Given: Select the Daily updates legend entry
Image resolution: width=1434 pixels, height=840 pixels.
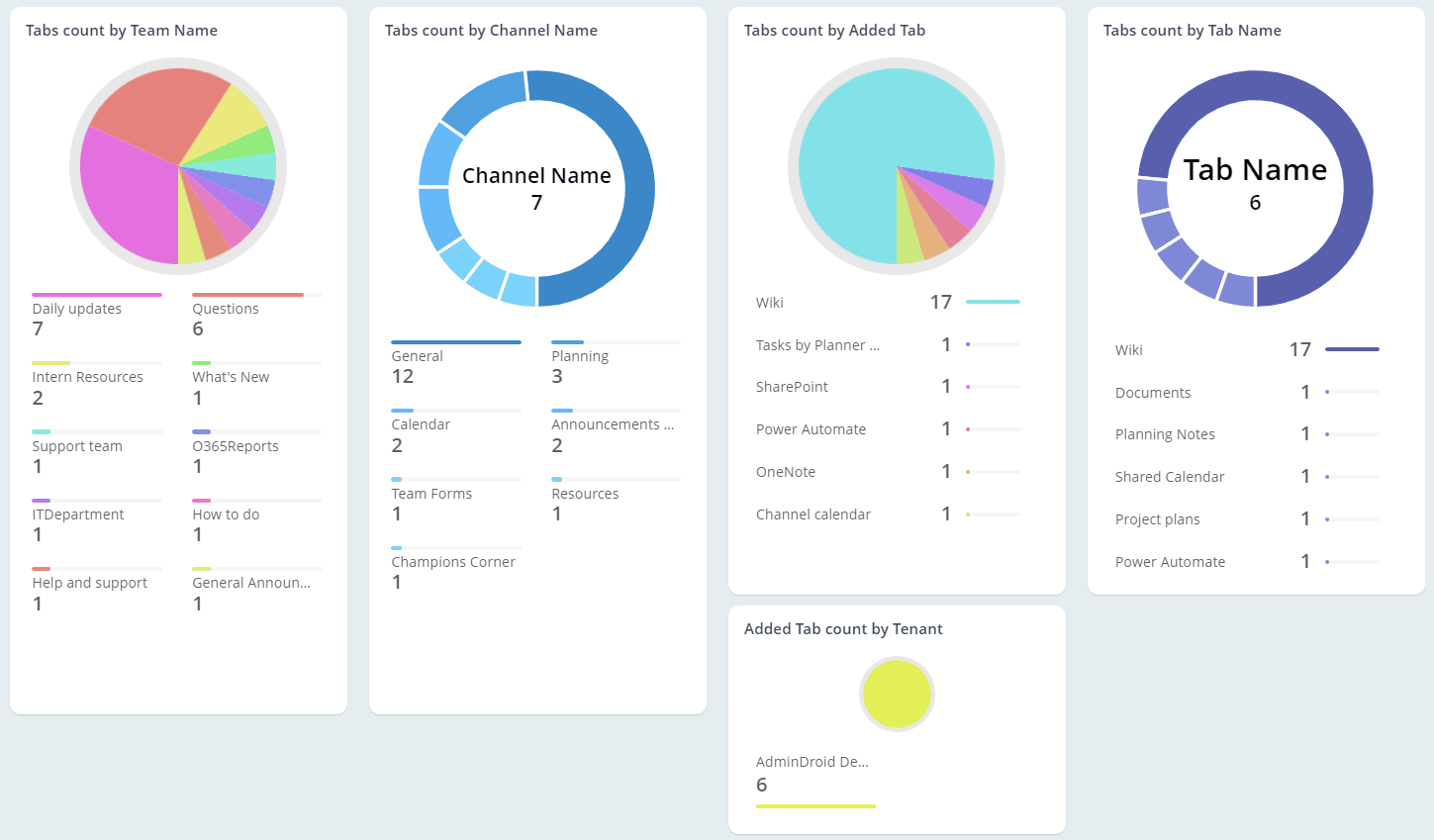Looking at the screenshot, I should coord(75,308).
